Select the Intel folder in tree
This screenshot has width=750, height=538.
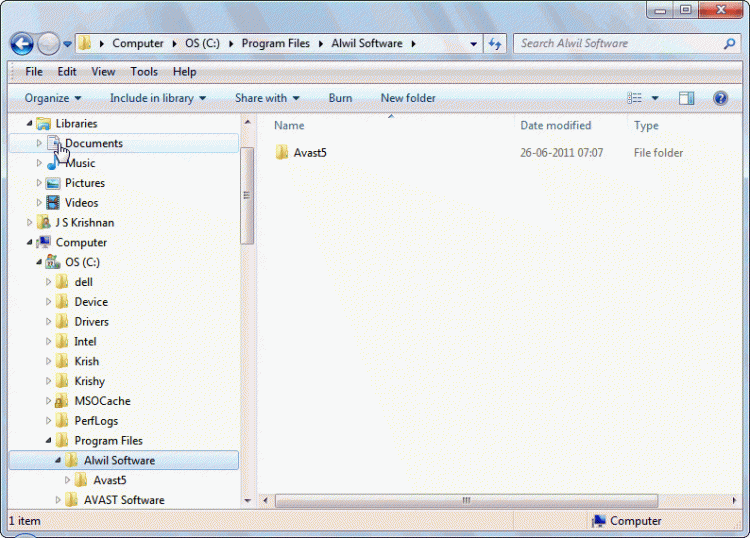pos(85,341)
